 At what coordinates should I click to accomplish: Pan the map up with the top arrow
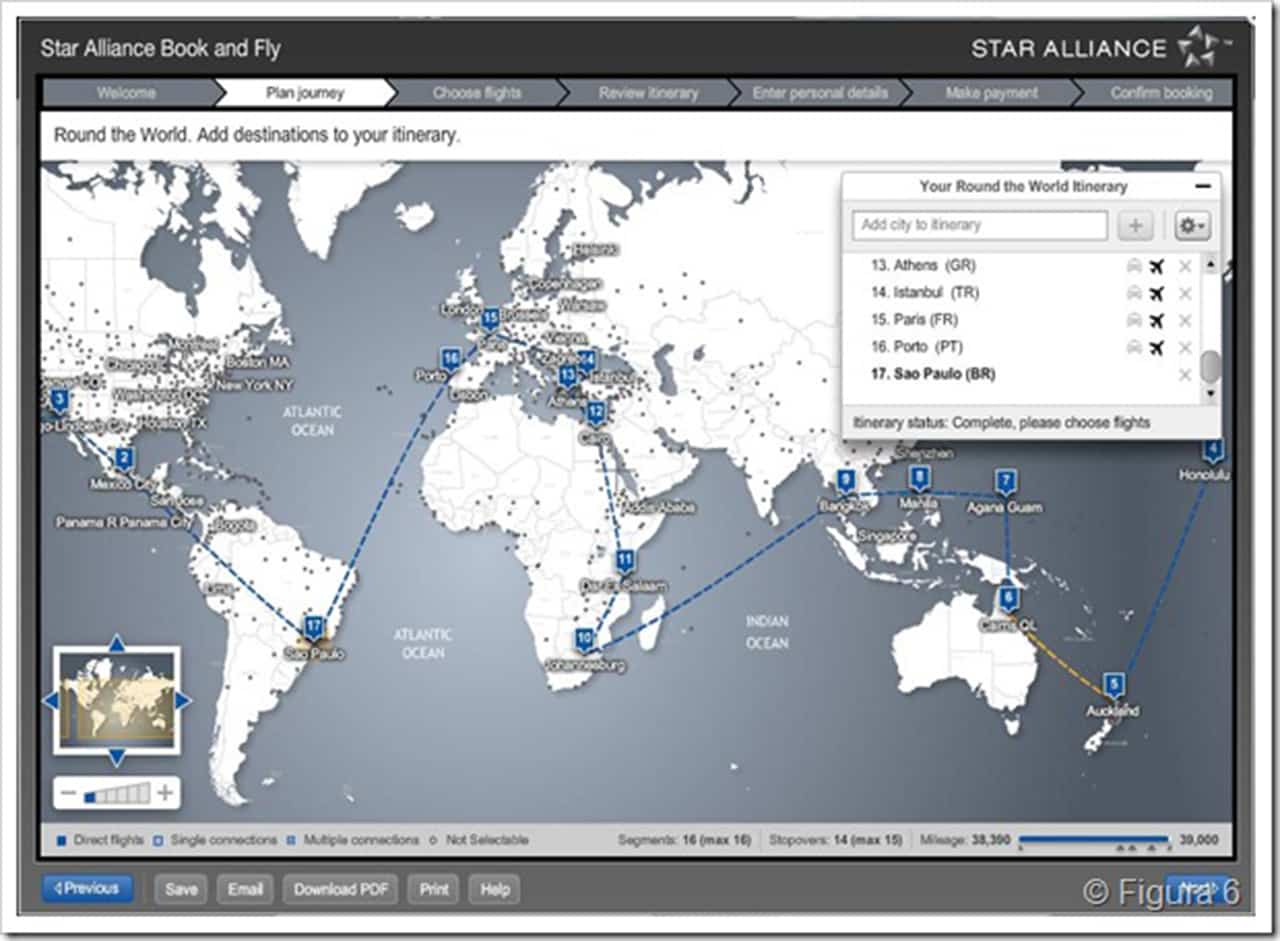tap(117, 643)
